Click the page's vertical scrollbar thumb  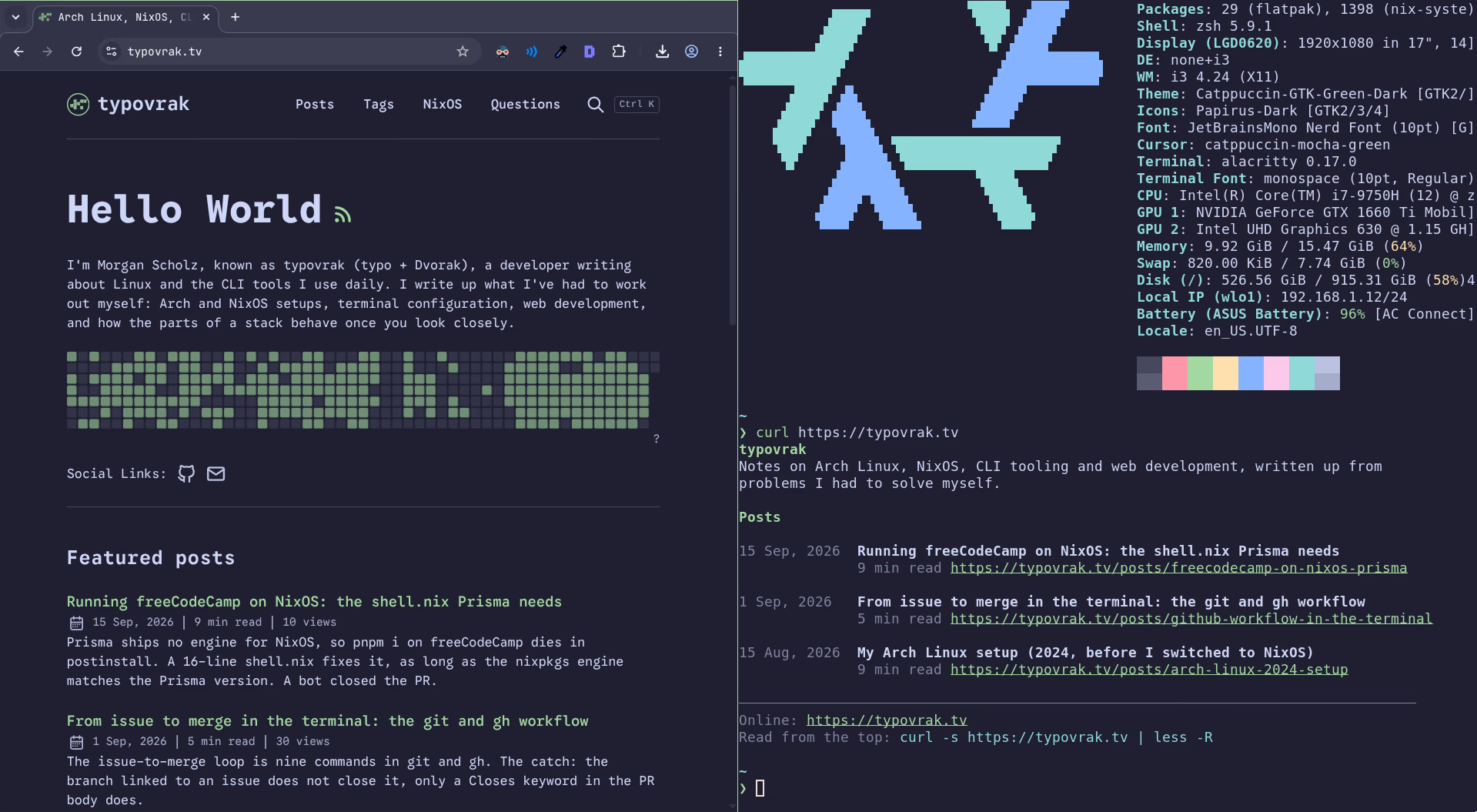pos(731,204)
